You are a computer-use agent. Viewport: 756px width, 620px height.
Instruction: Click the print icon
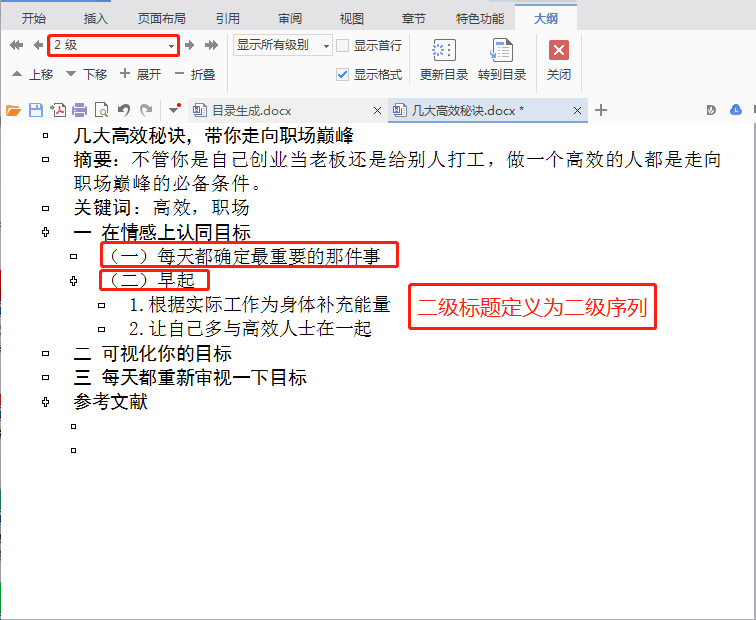tap(80, 110)
